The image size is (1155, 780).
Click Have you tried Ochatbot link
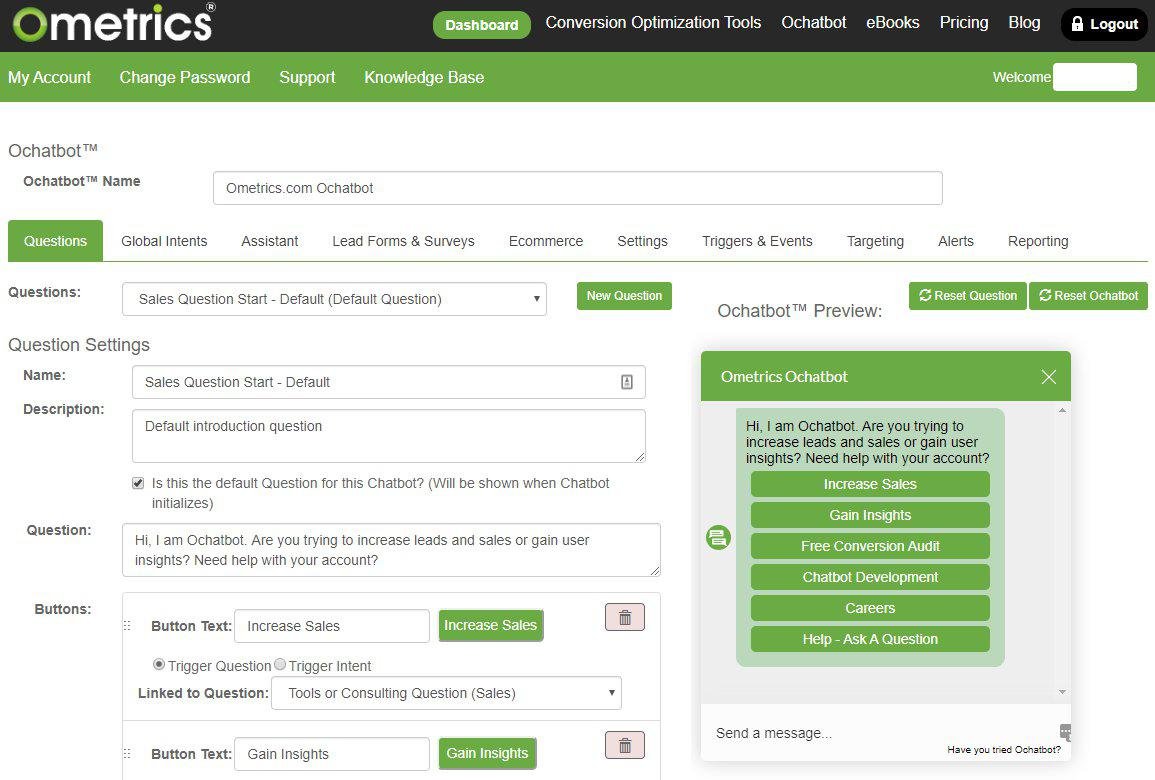(1004, 750)
